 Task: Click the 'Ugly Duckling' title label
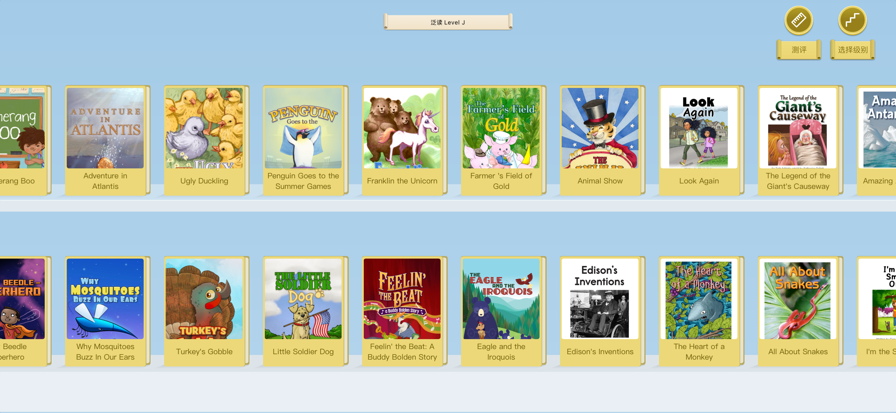click(204, 181)
